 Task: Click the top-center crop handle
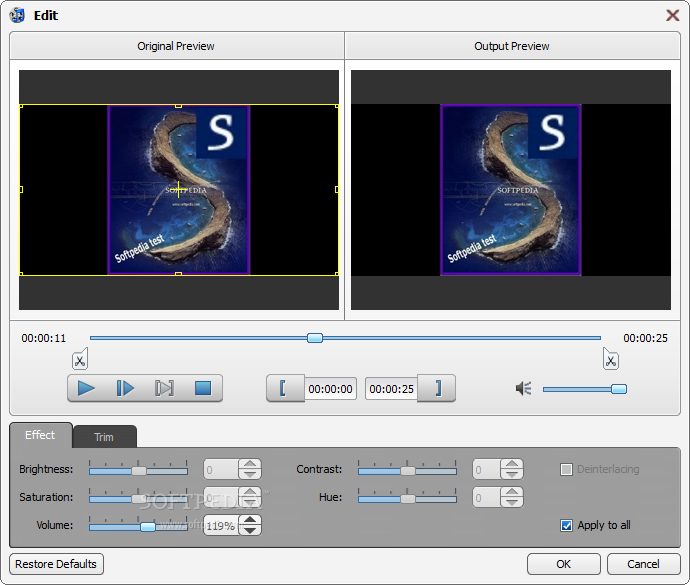tap(178, 106)
